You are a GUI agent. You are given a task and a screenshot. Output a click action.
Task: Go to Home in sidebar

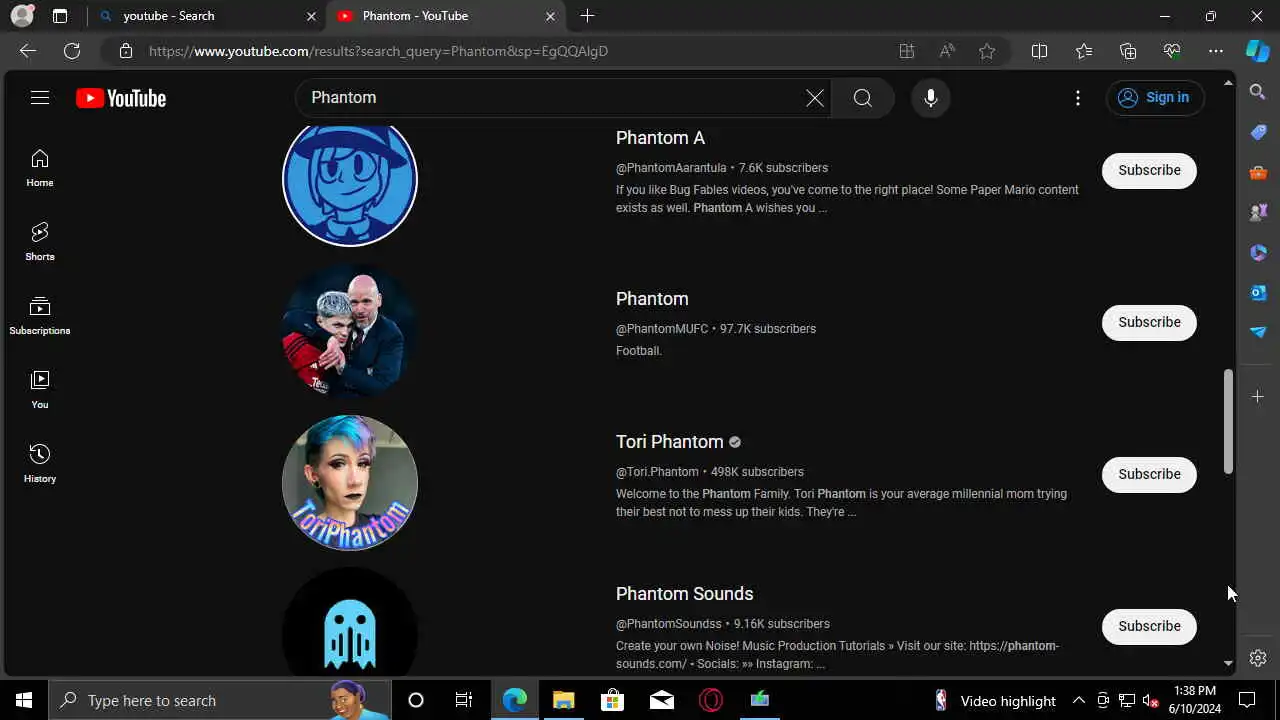[40, 168]
